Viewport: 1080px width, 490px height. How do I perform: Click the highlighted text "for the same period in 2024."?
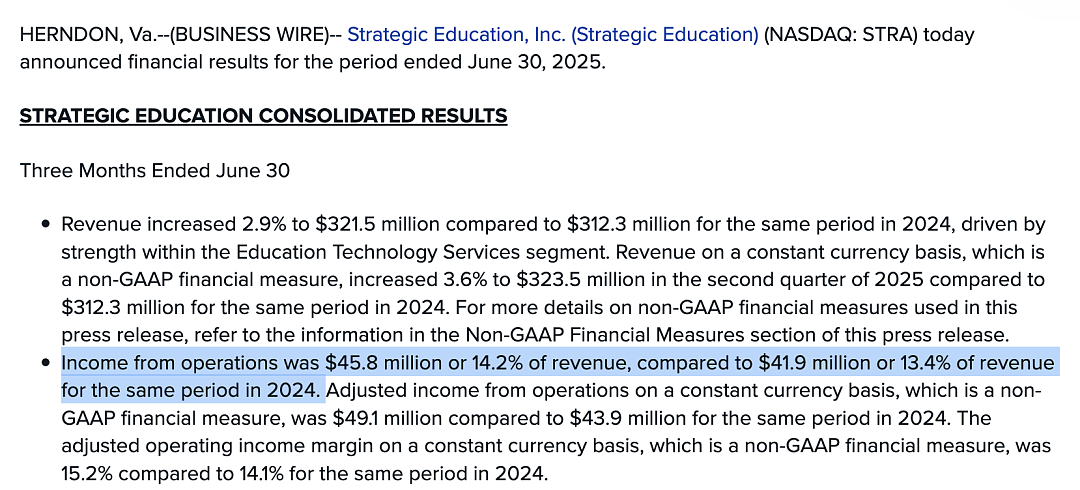coord(193,391)
